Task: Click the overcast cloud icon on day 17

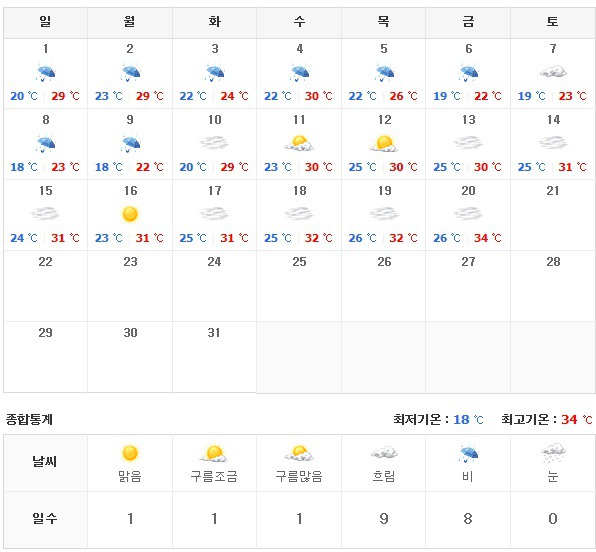Action: (214, 214)
